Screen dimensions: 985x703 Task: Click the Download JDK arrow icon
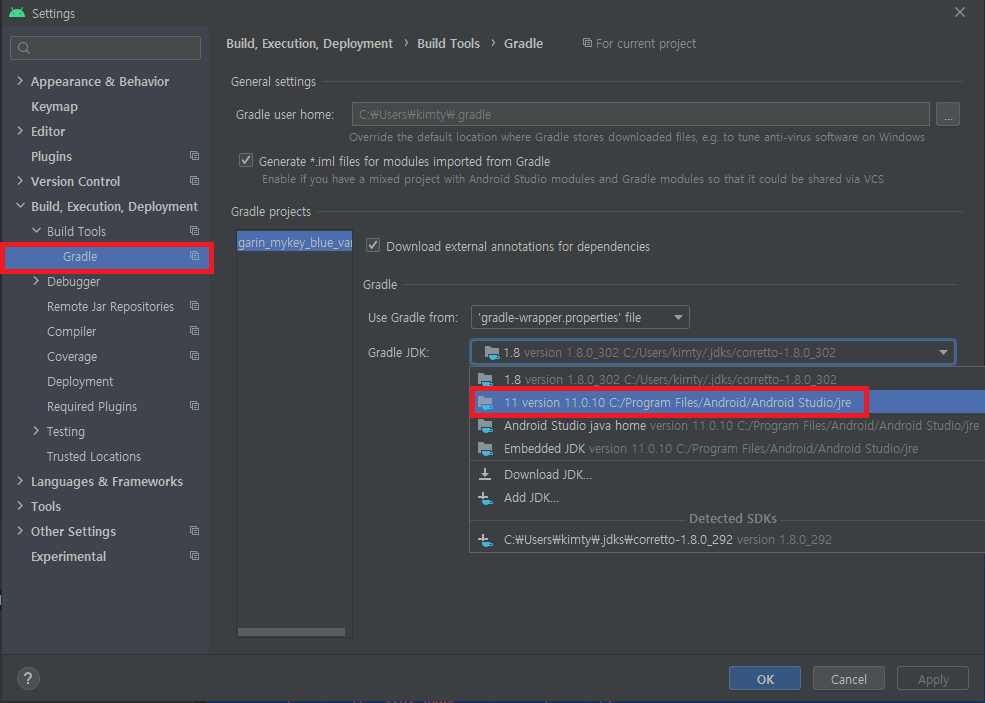tap(485, 474)
